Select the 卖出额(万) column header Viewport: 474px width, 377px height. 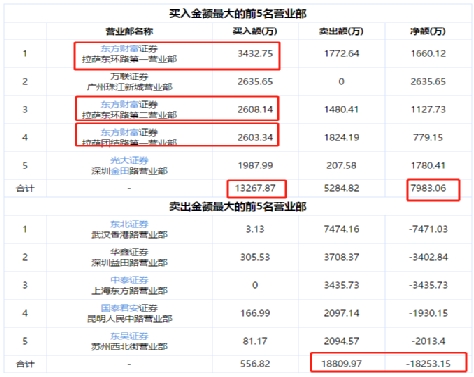click(341, 31)
